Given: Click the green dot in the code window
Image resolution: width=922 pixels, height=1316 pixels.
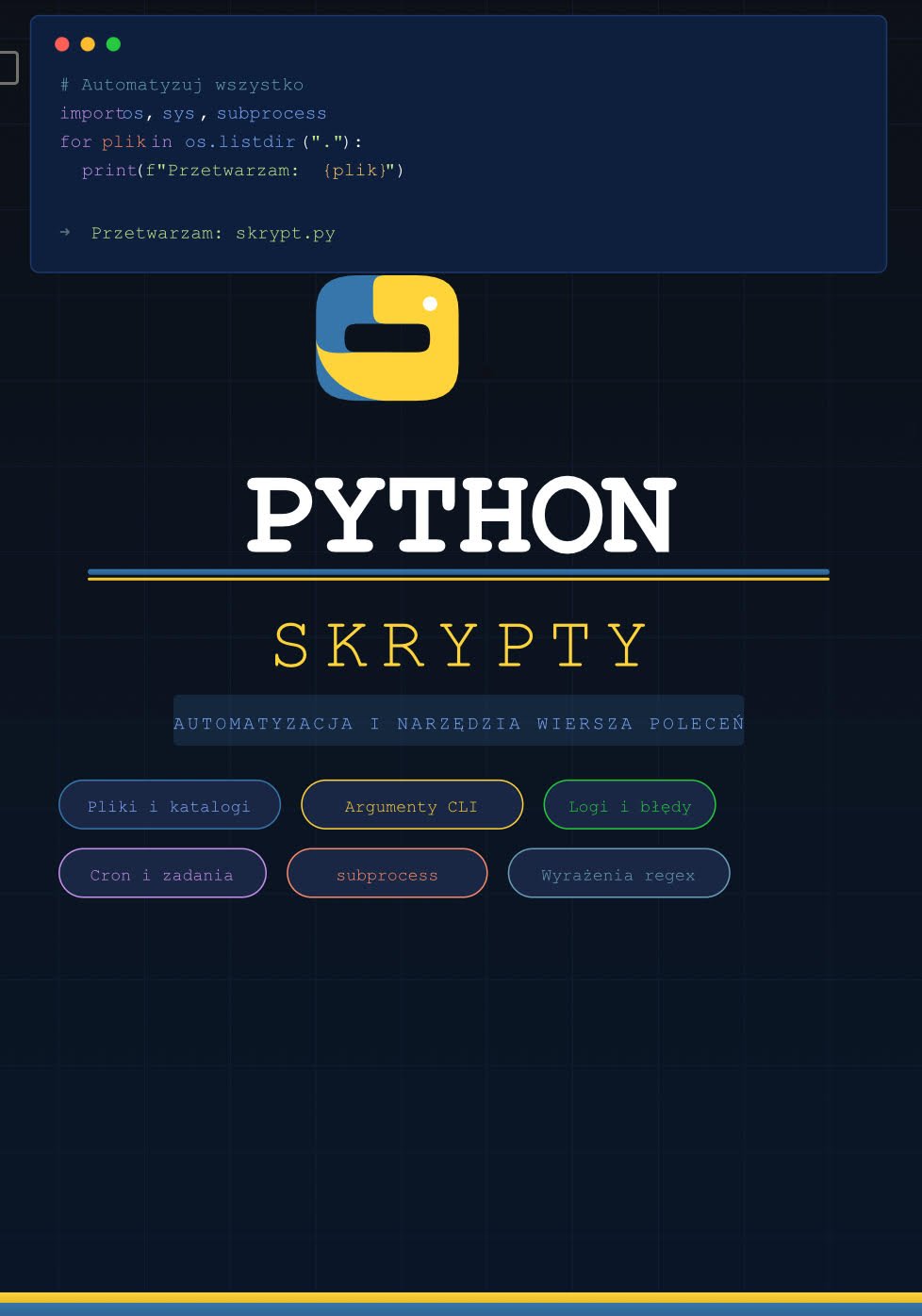Looking at the screenshot, I should (113, 44).
